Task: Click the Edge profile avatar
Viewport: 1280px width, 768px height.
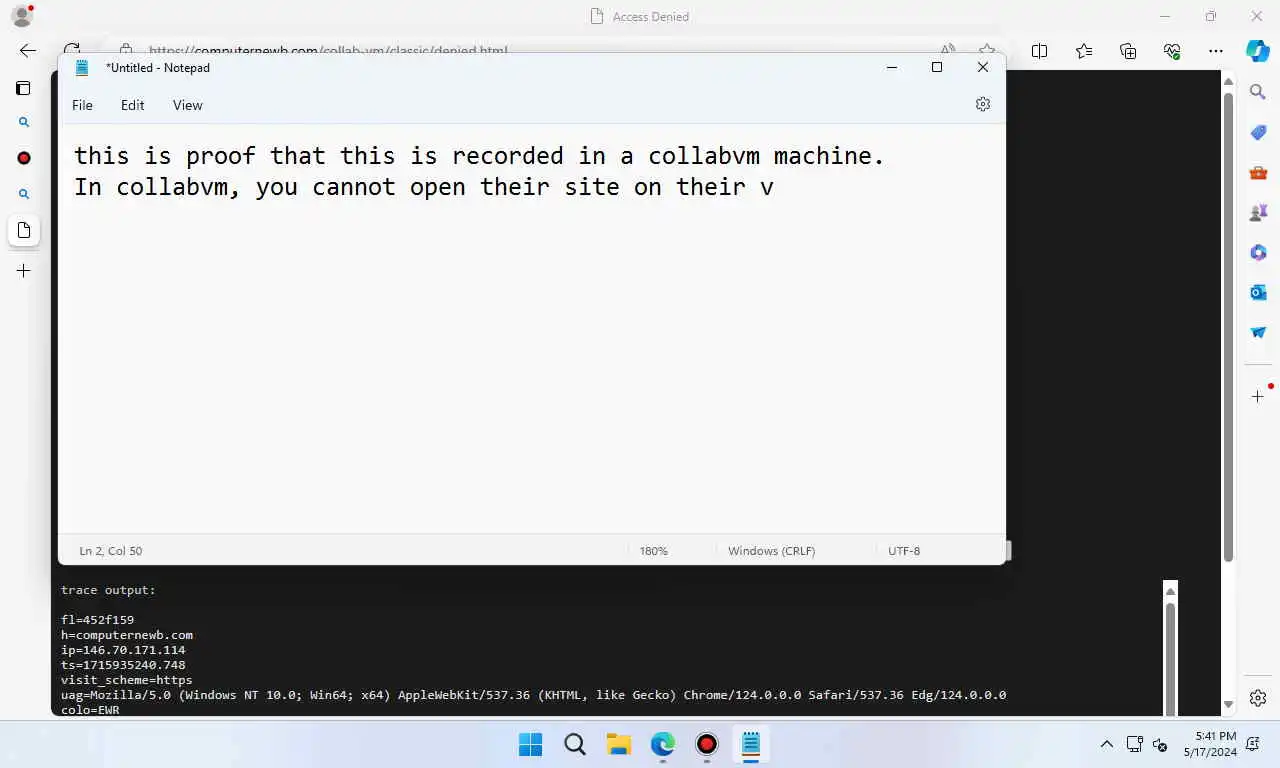Action: (x=21, y=16)
